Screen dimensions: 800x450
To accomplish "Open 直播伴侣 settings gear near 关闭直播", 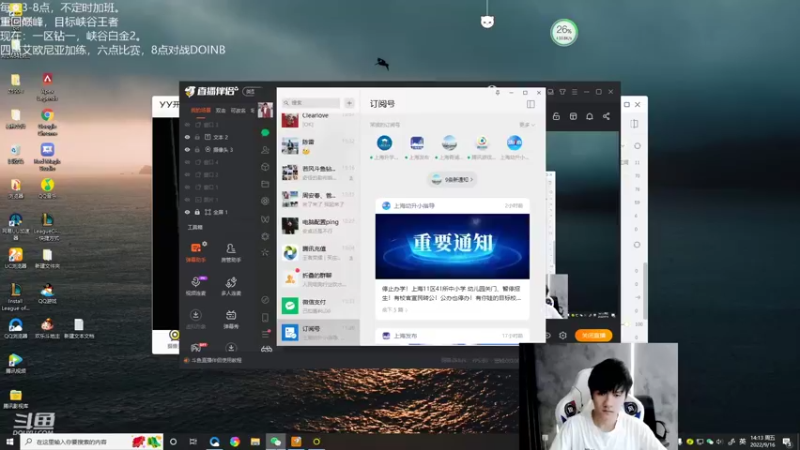I will [x=563, y=335].
